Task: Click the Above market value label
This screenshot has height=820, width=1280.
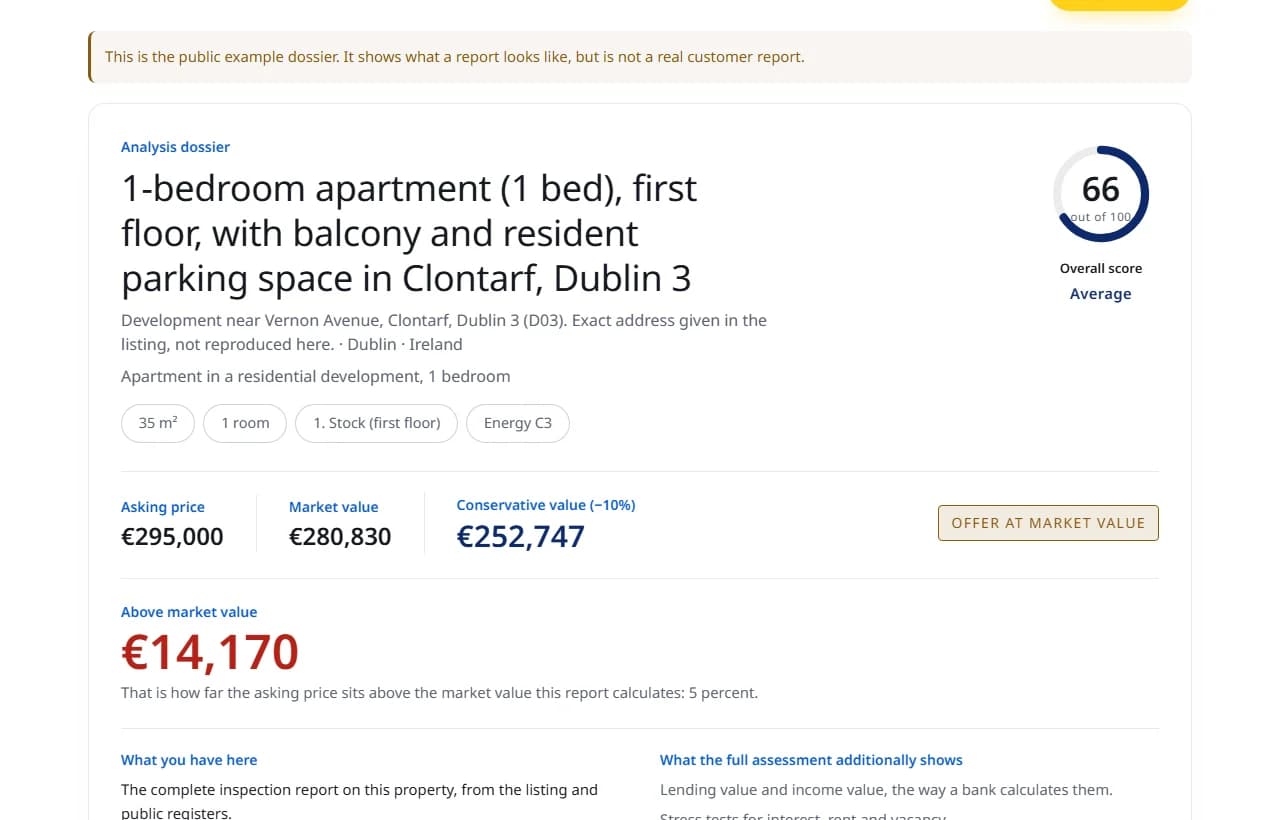Action: (x=189, y=612)
